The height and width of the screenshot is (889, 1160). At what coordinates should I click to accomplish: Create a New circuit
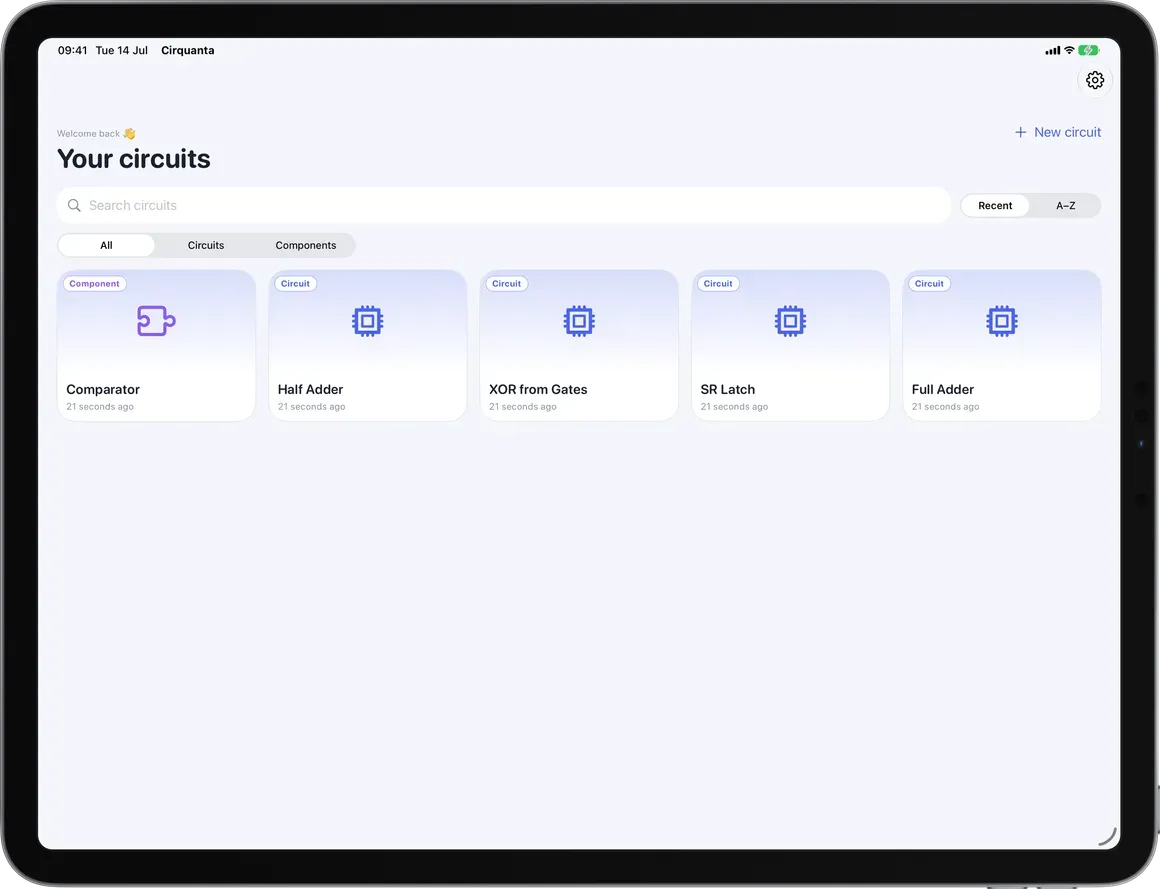tap(1058, 132)
